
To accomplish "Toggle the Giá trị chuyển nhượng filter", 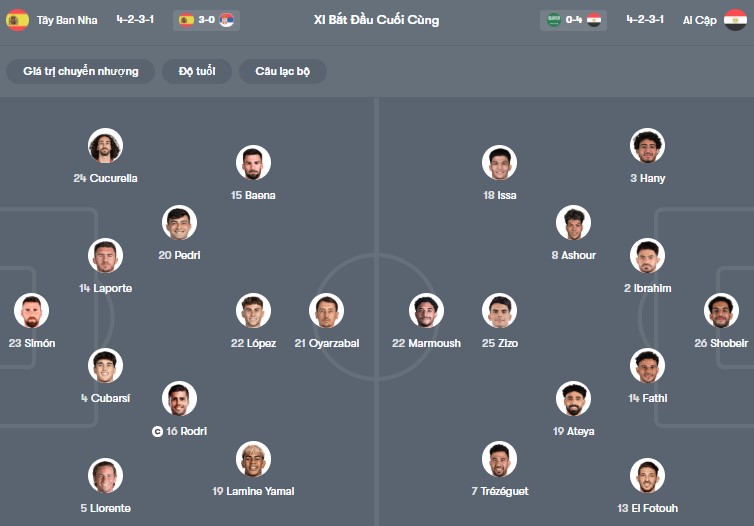I will (x=81, y=71).
